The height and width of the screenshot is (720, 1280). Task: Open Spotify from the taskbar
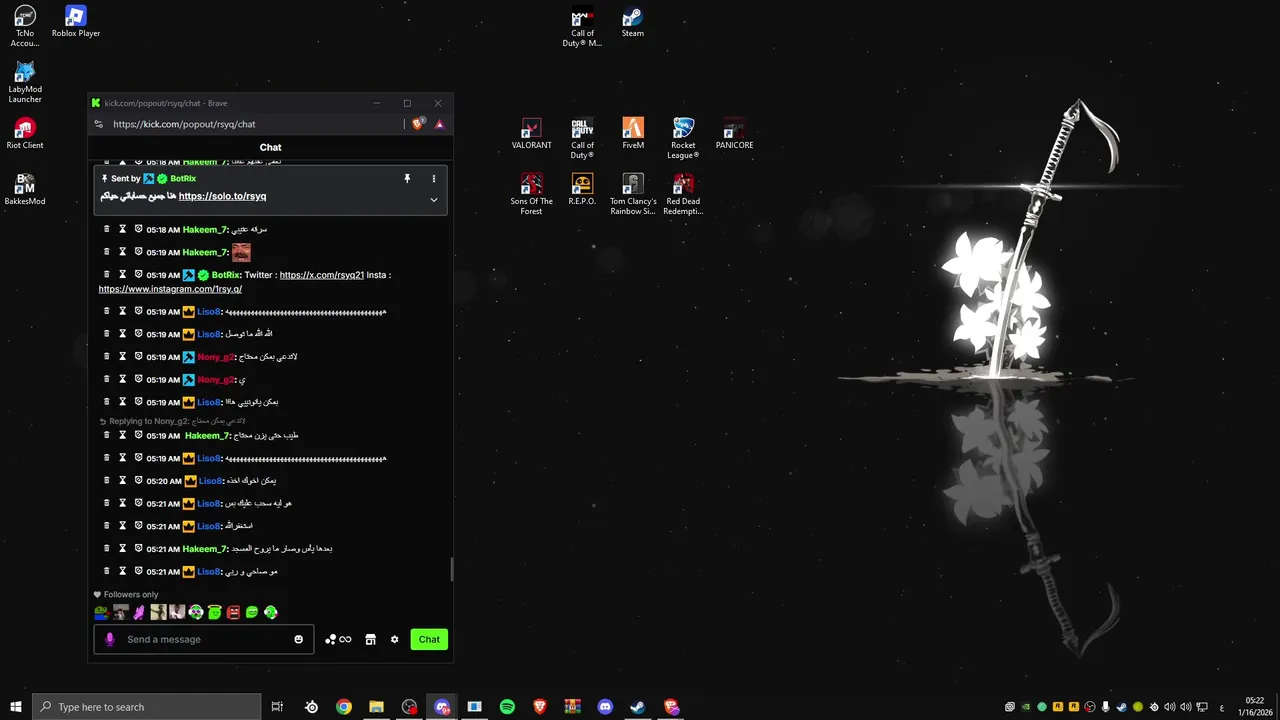pos(507,707)
